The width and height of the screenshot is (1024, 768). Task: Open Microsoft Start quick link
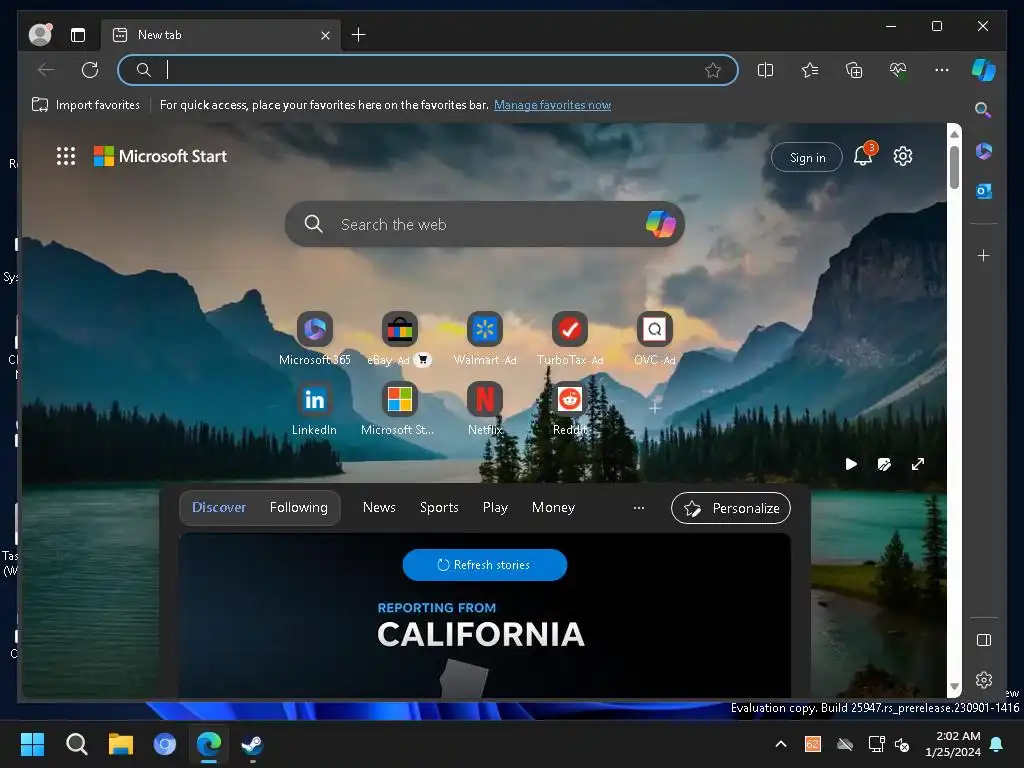click(399, 409)
